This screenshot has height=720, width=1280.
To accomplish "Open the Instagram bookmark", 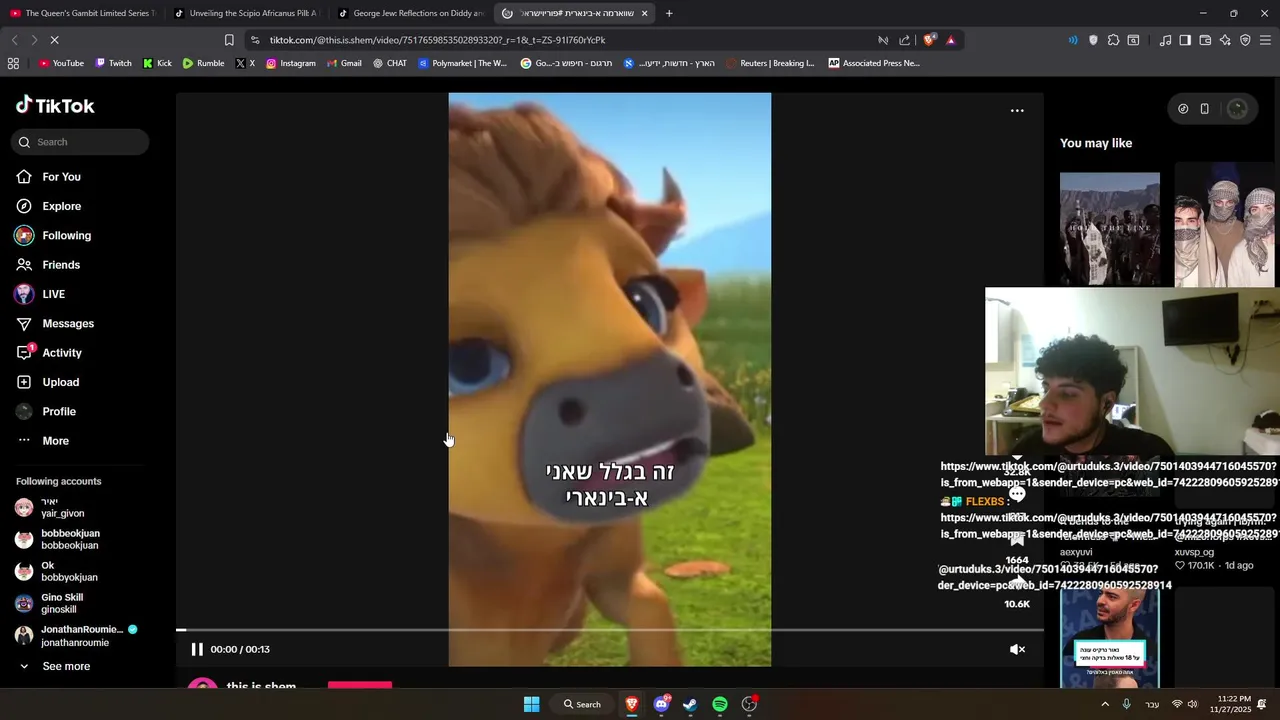I will click(x=290, y=63).
